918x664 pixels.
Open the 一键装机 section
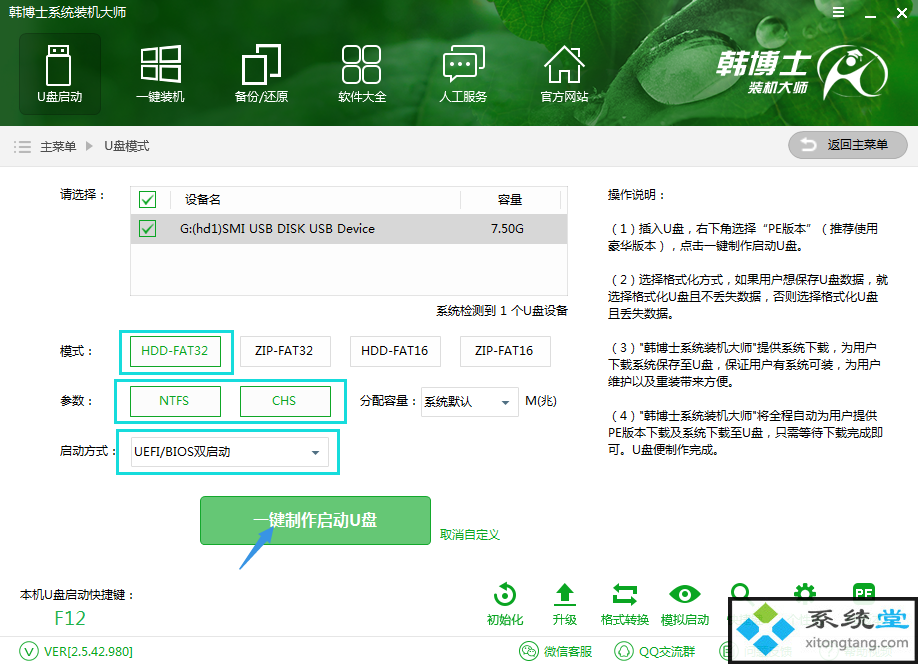pos(160,74)
